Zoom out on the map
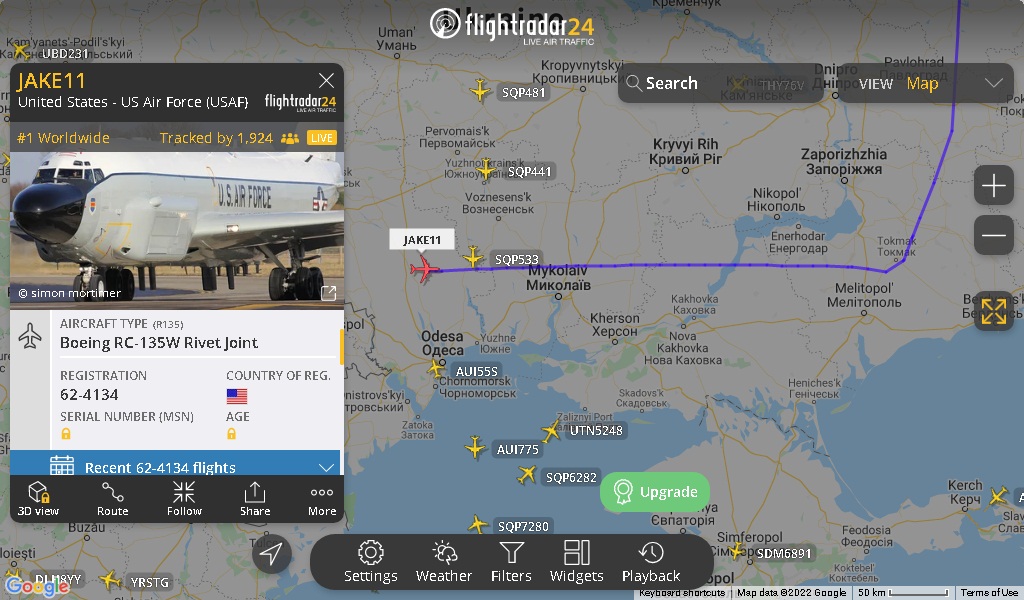The image size is (1024, 600). [x=993, y=235]
